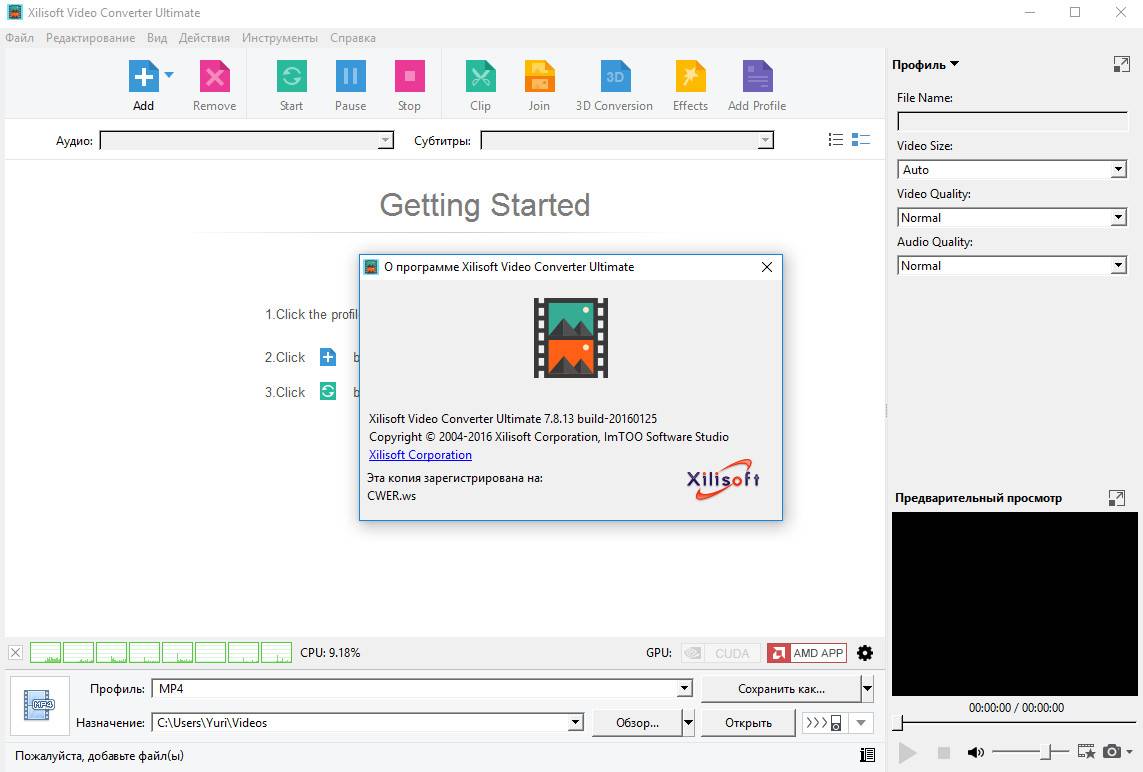Start conversion with the Start icon
The width and height of the screenshot is (1143, 772).
coord(292,77)
